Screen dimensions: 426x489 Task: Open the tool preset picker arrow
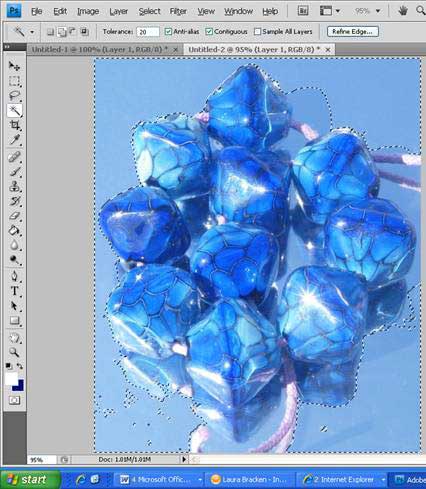(x=32, y=32)
